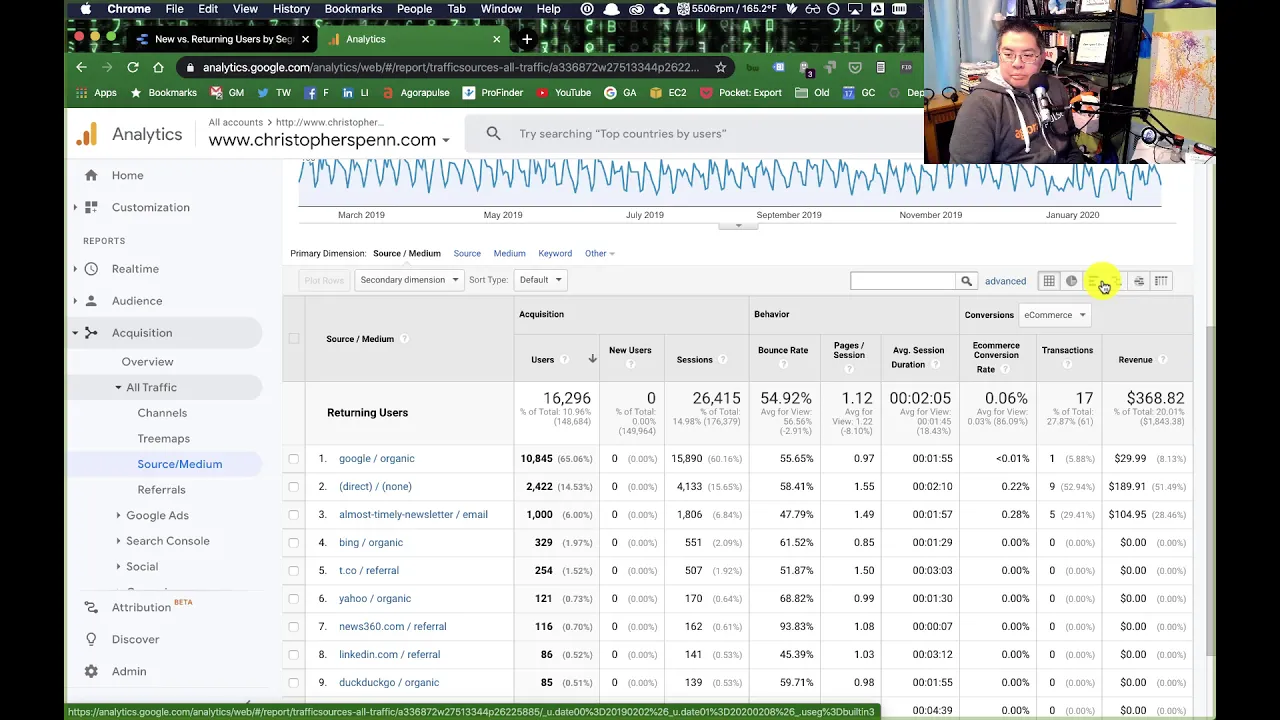Viewport: 1280px width, 720px height.
Task: Close the New vs. Returning Users tab
Action: point(305,39)
